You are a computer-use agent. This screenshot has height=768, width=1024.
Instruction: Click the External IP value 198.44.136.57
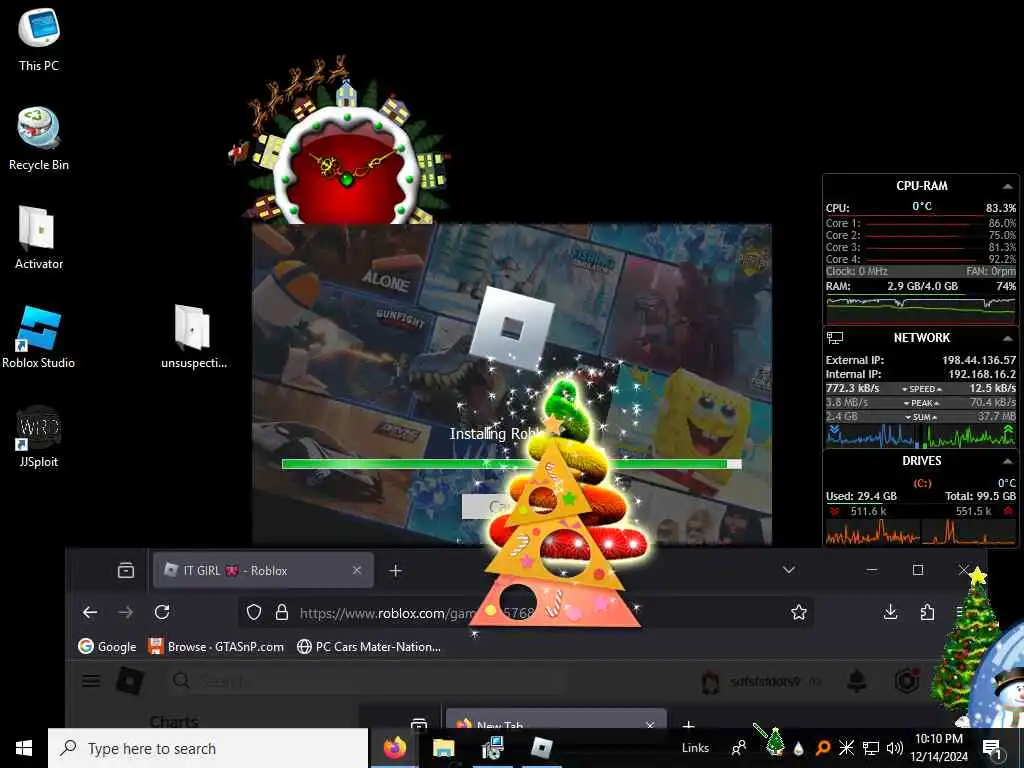click(x=979, y=360)
